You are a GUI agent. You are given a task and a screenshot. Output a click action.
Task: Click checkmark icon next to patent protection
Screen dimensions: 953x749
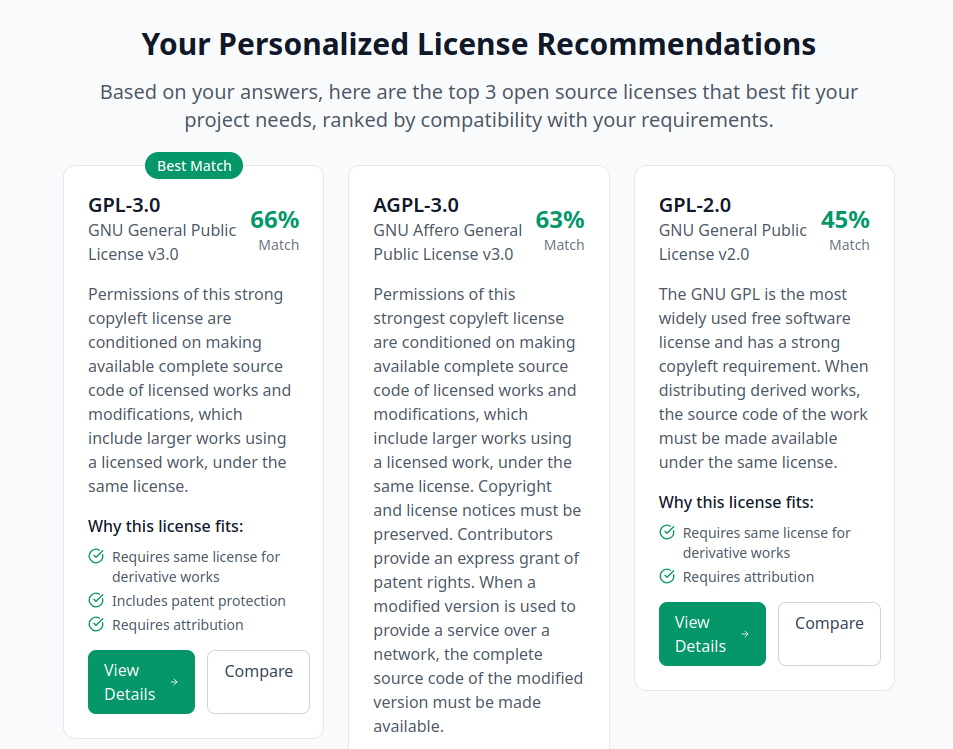click(96, 600)
